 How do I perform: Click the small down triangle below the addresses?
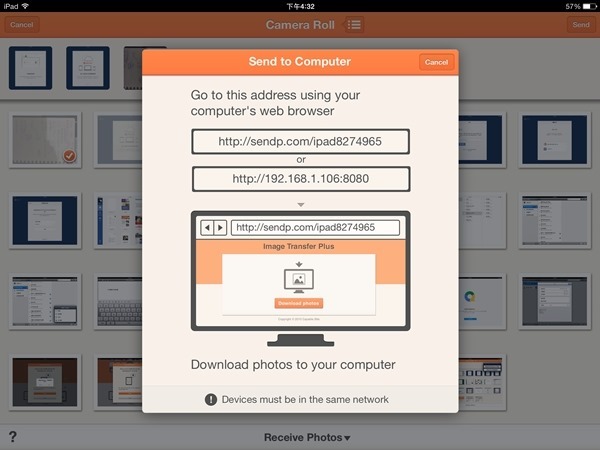pyautogui.click(x=300, y=203)
